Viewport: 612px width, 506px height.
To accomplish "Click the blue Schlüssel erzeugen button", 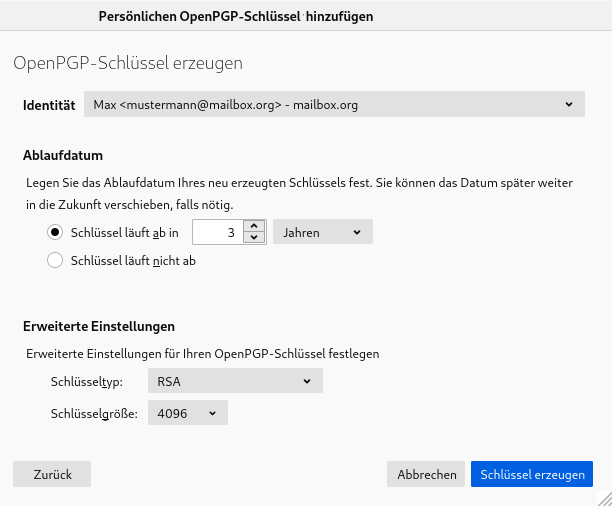I will (532, 474).
